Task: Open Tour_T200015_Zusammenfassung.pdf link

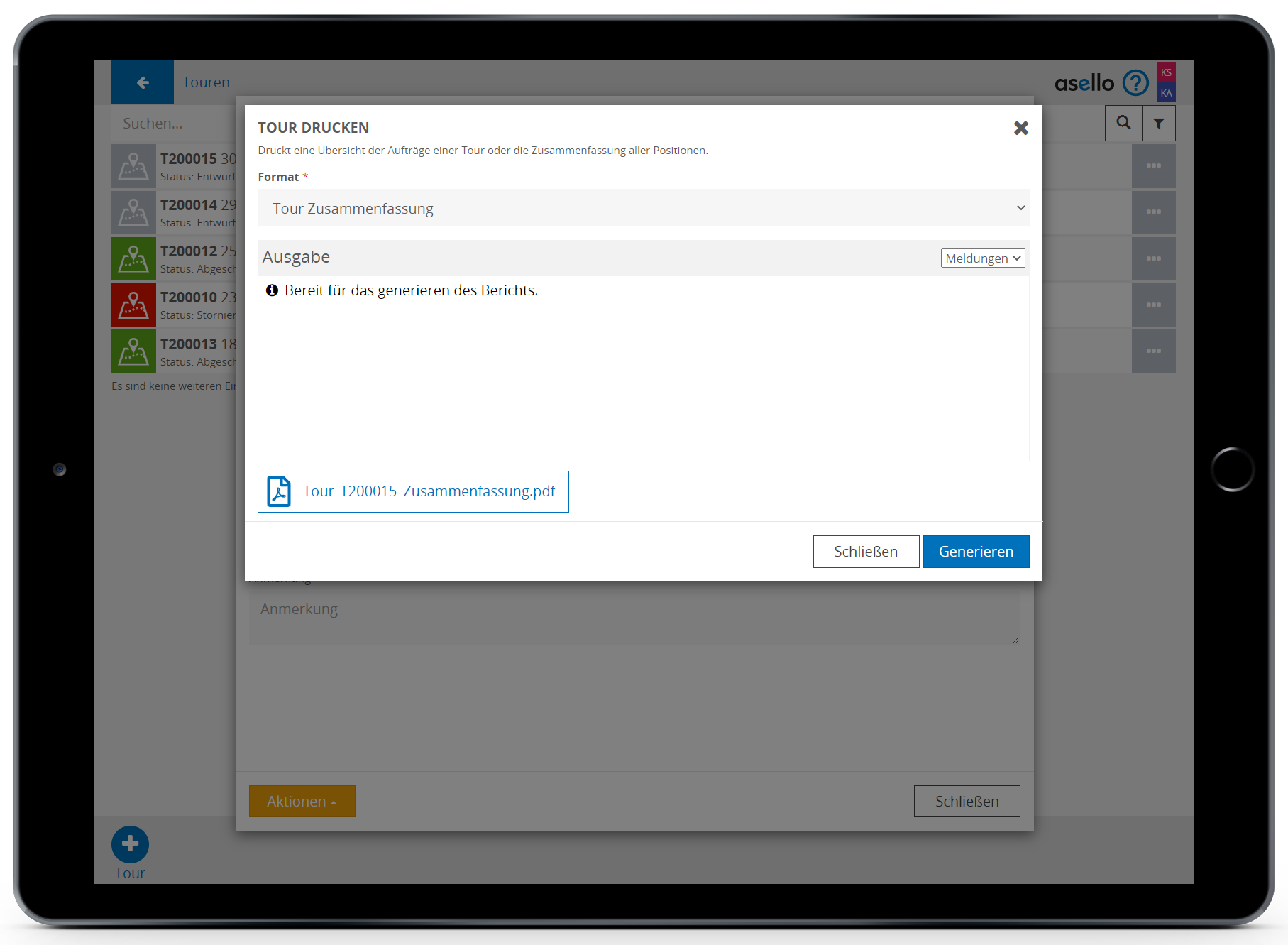Action: [429, 491]
